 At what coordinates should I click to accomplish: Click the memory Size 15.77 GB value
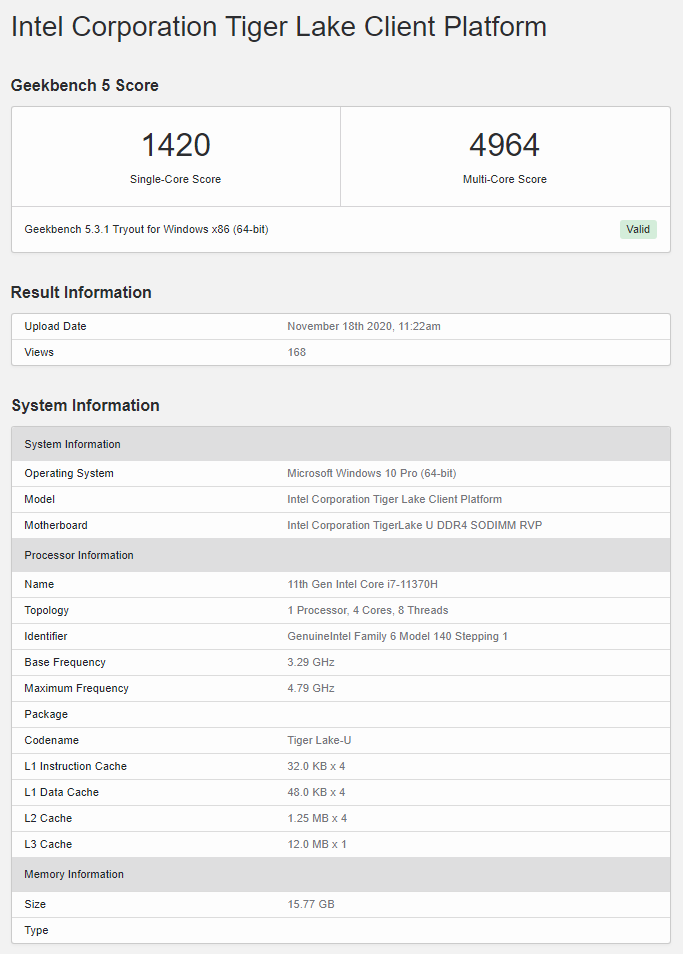click(311, 904)
